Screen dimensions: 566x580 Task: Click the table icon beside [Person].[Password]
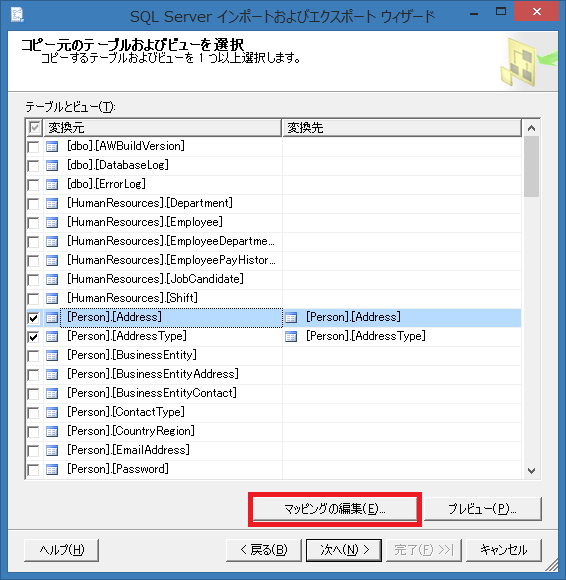pyautogui.click(x=52, y=470)
